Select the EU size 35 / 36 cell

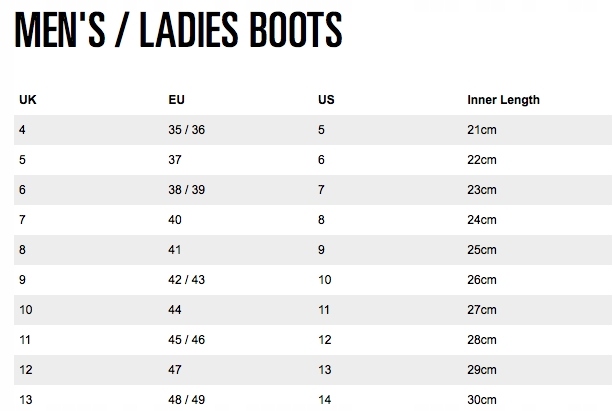coord(186,130)
